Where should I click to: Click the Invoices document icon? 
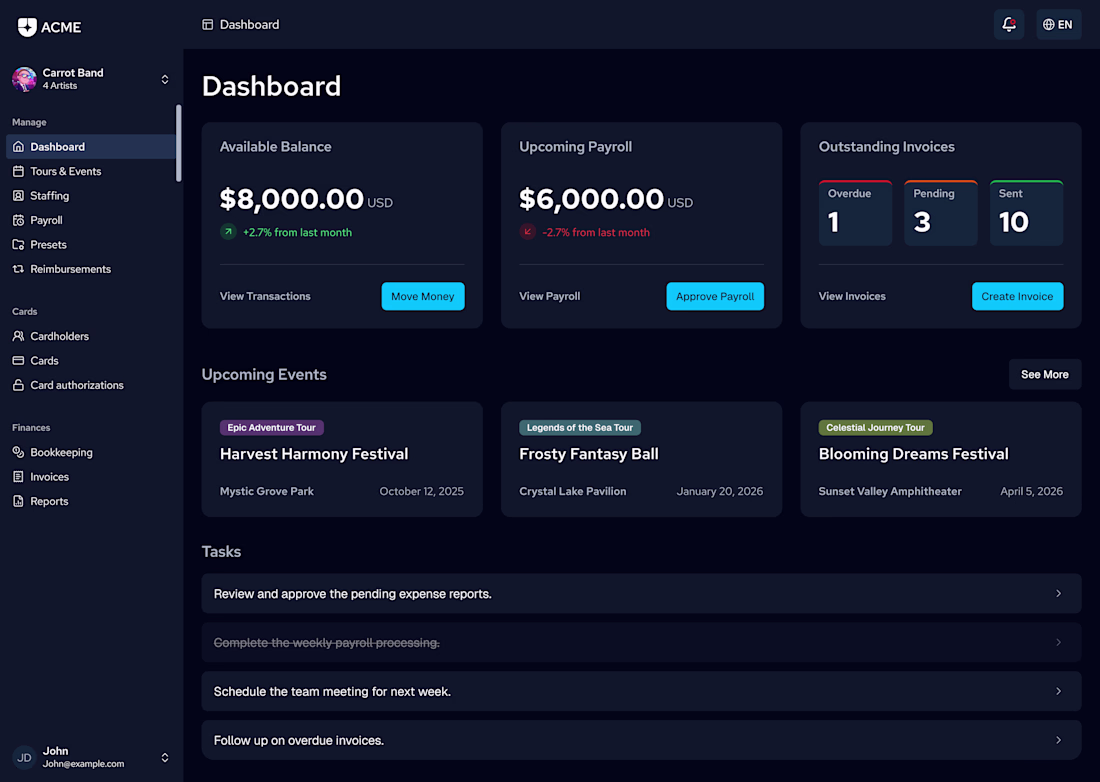[18, 477]
